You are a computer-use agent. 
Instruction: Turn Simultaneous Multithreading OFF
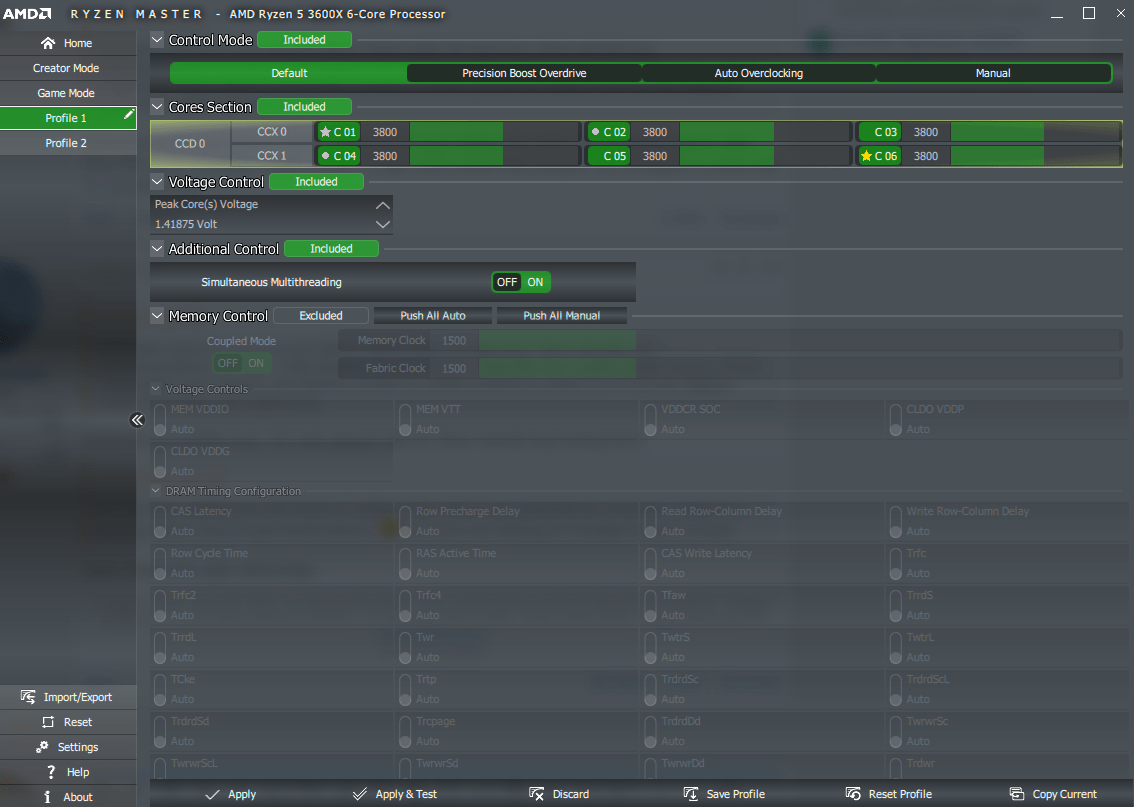click(x=506, y=282)
